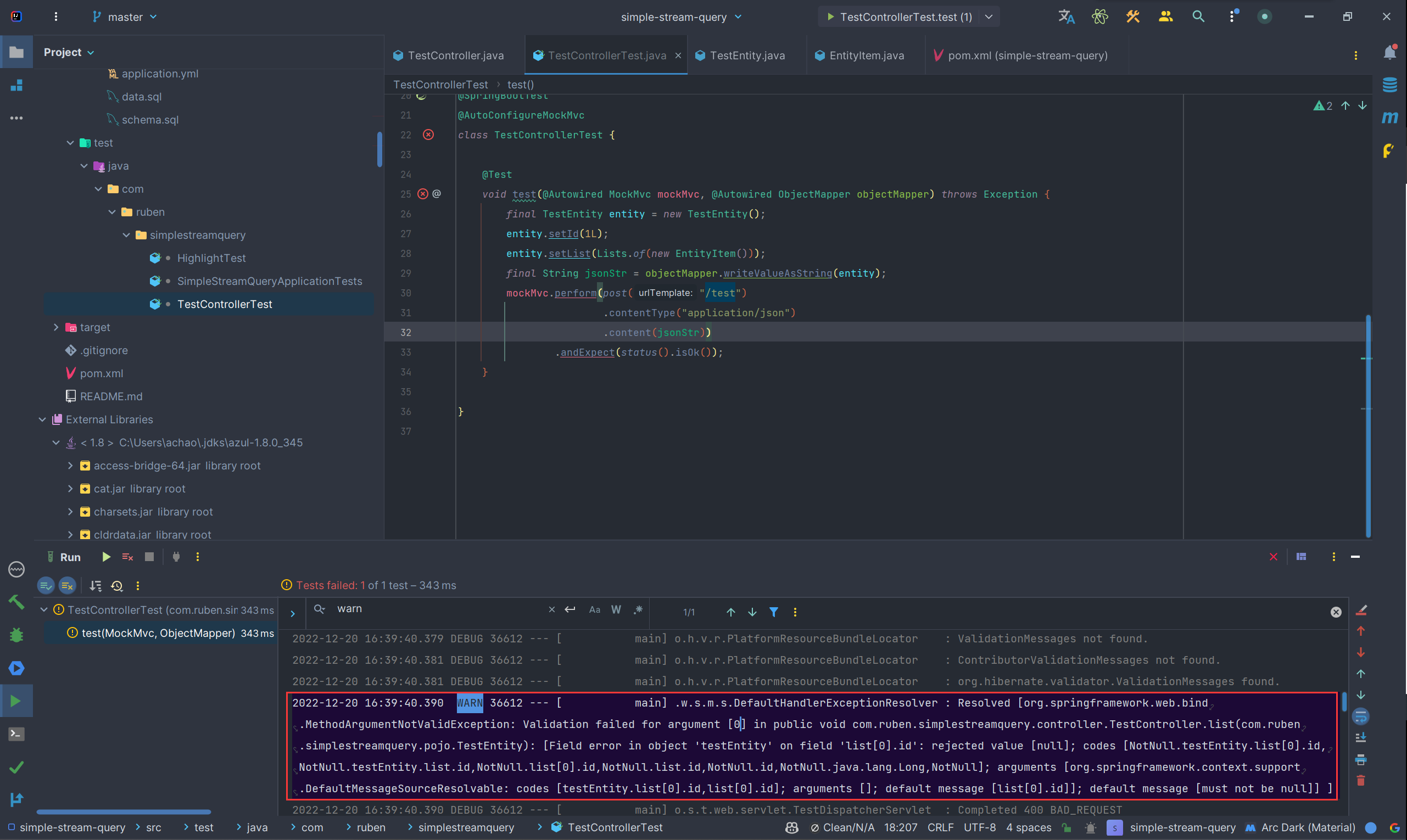Toggle soft-wrap in console output
Image resolution: width=1407 pixels, height=840 pixels.
pos(1360,716)
